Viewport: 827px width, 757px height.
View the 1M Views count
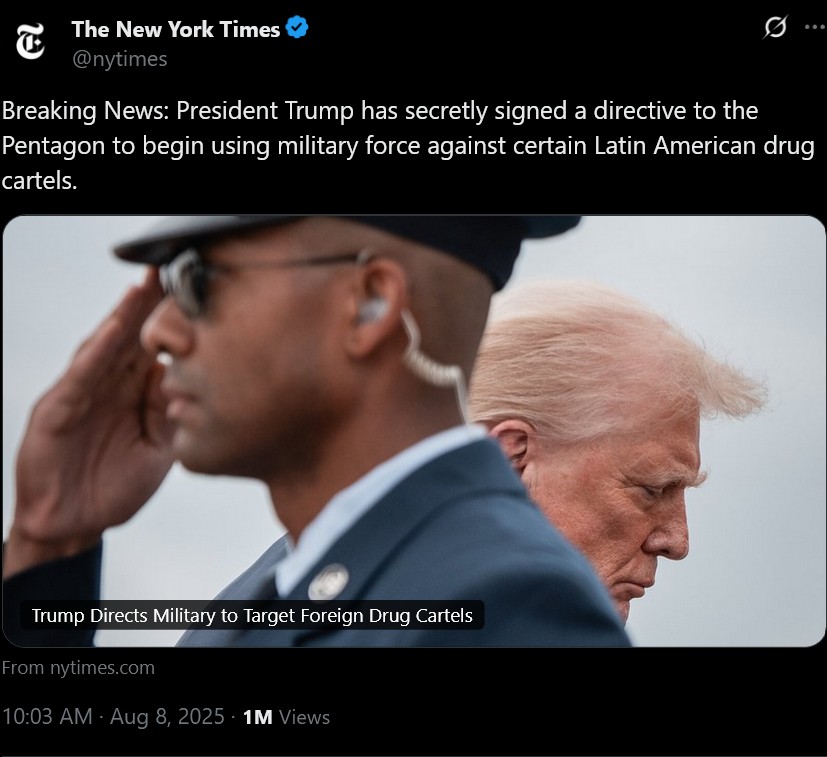tap(286, 717)
